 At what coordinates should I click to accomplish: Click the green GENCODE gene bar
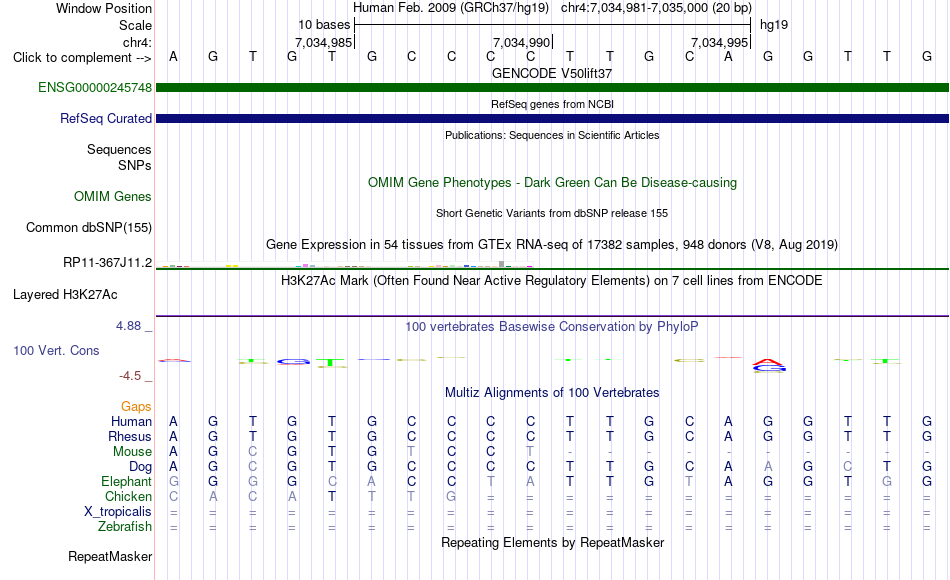coord(553,88)
